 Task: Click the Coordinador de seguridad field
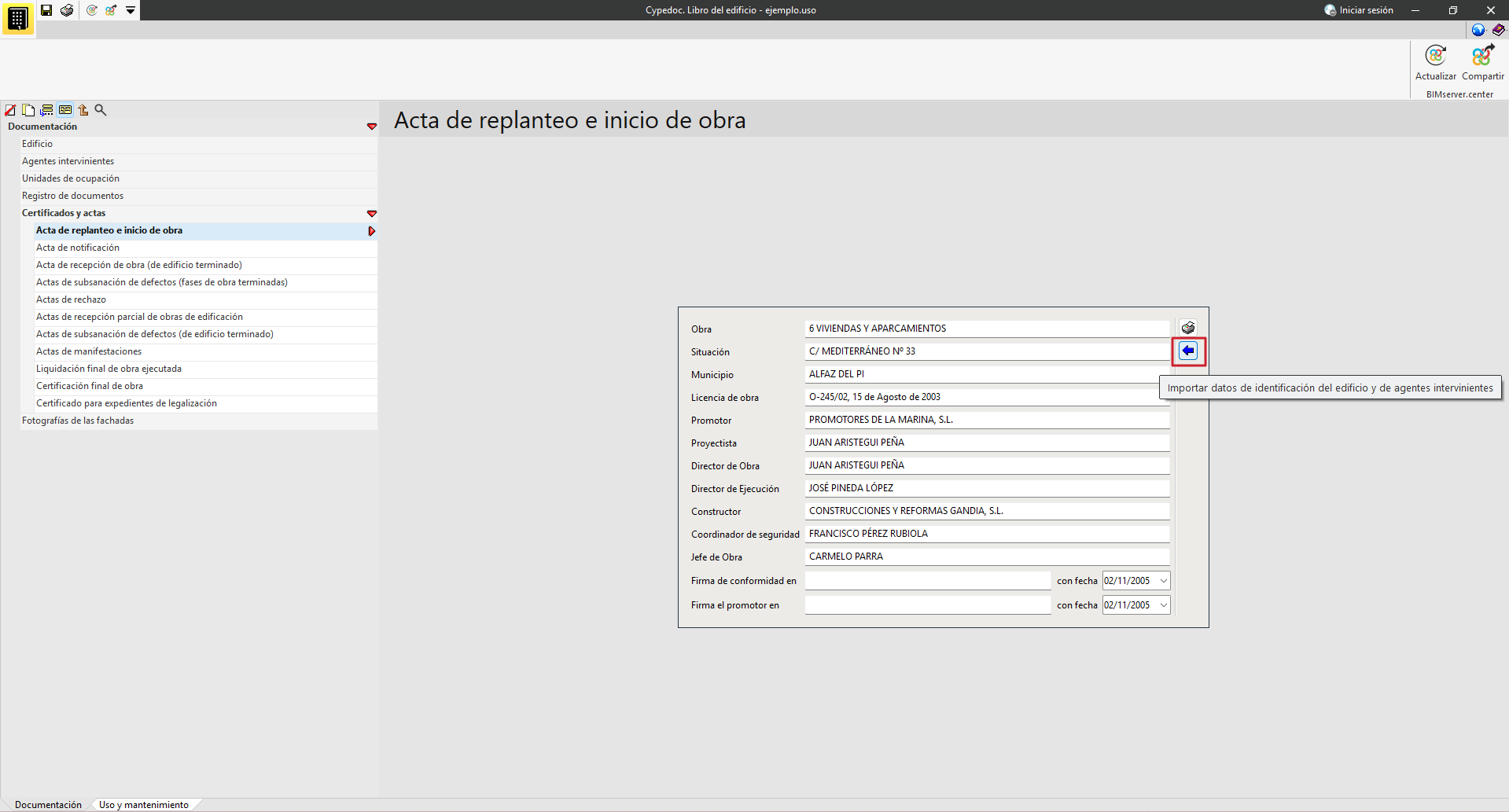988,534
